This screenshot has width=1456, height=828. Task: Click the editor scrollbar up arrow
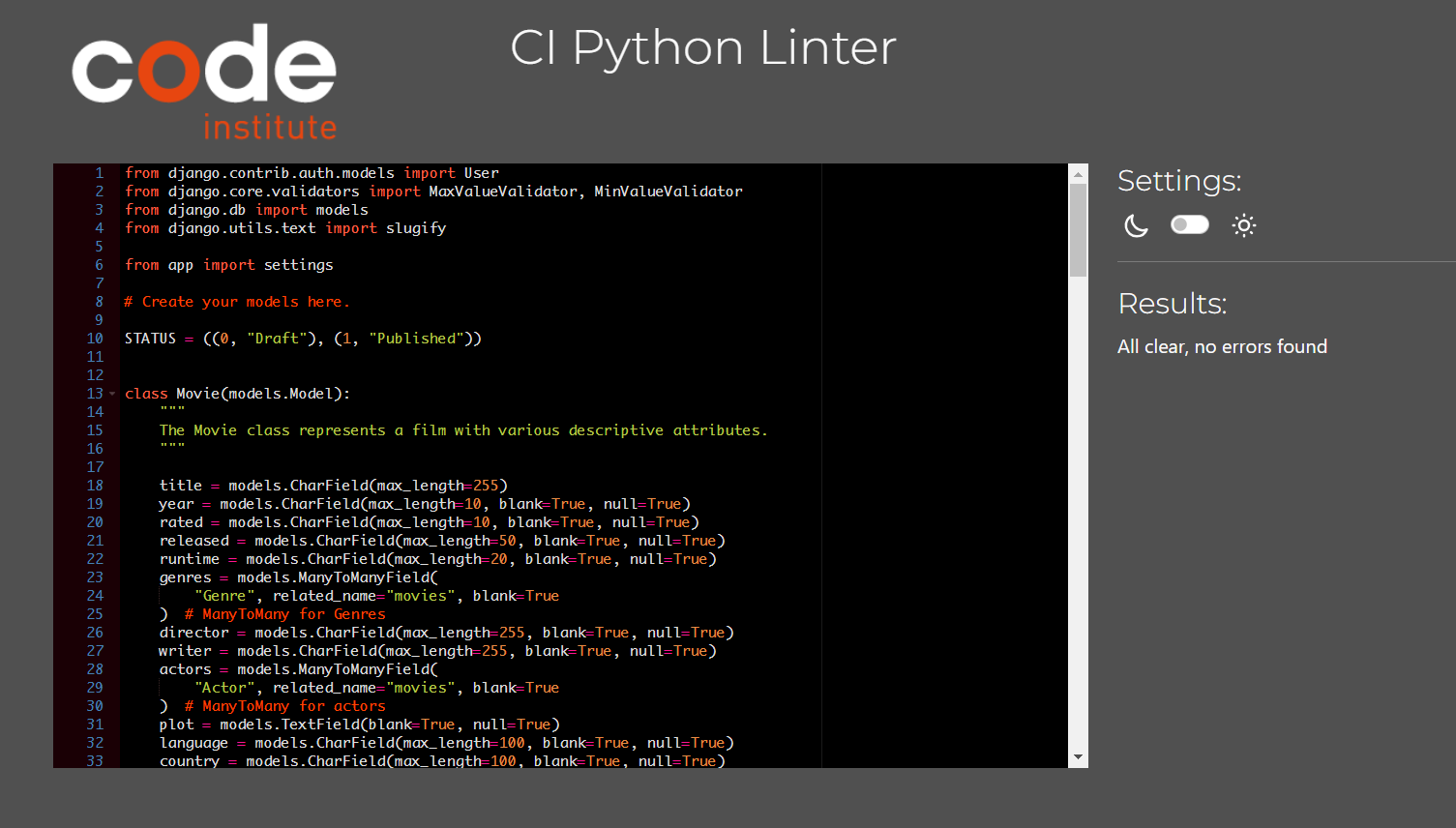(x=1078, y=174)
